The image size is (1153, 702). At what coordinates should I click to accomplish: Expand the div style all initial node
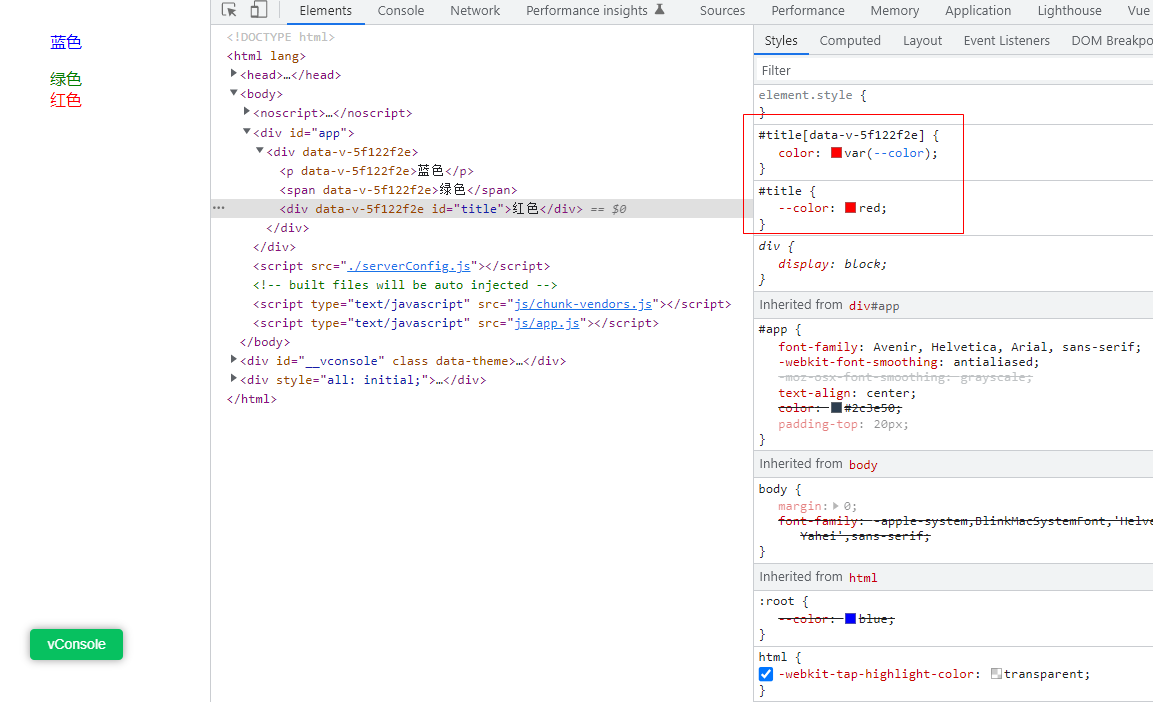pyautogui.click(x=233, y=379)
